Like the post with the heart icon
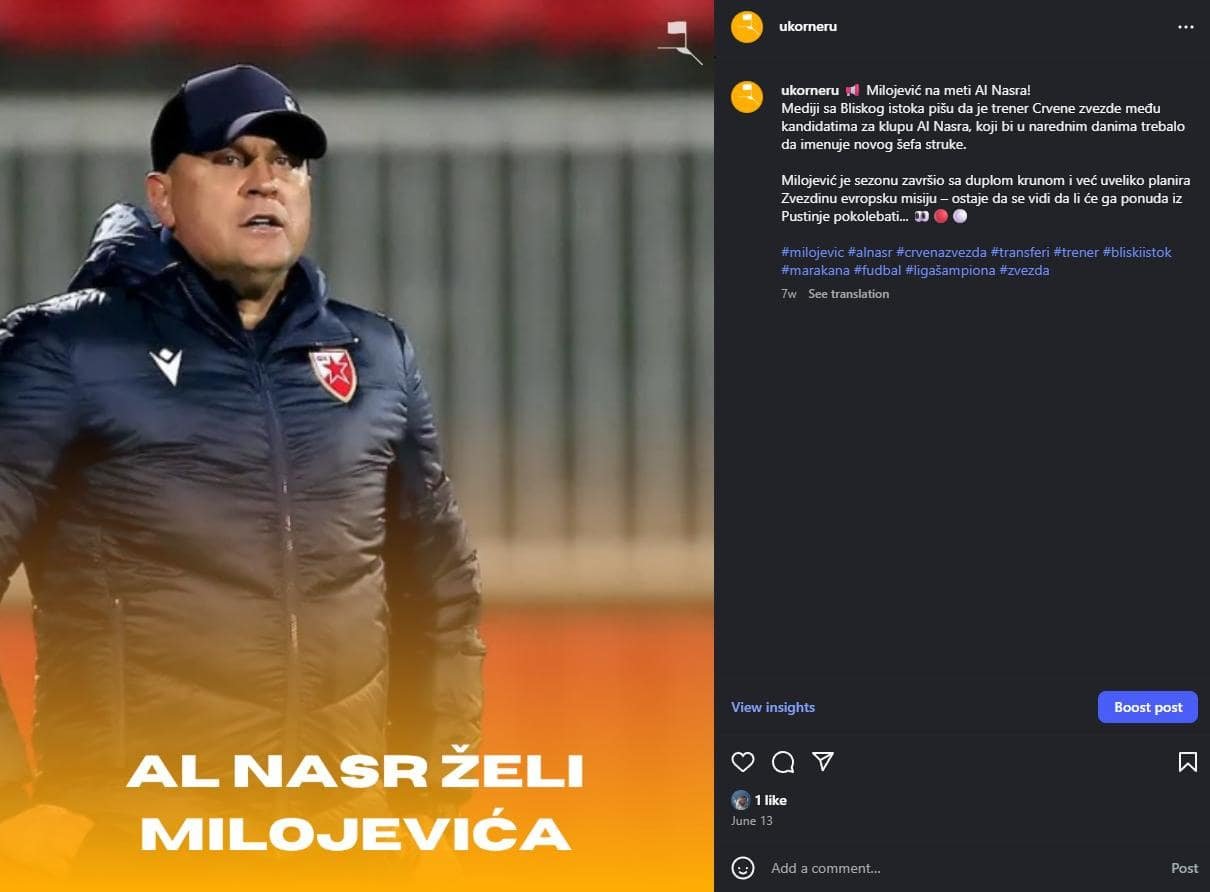Screen dimensions: 1210x892 pos(743,762)
